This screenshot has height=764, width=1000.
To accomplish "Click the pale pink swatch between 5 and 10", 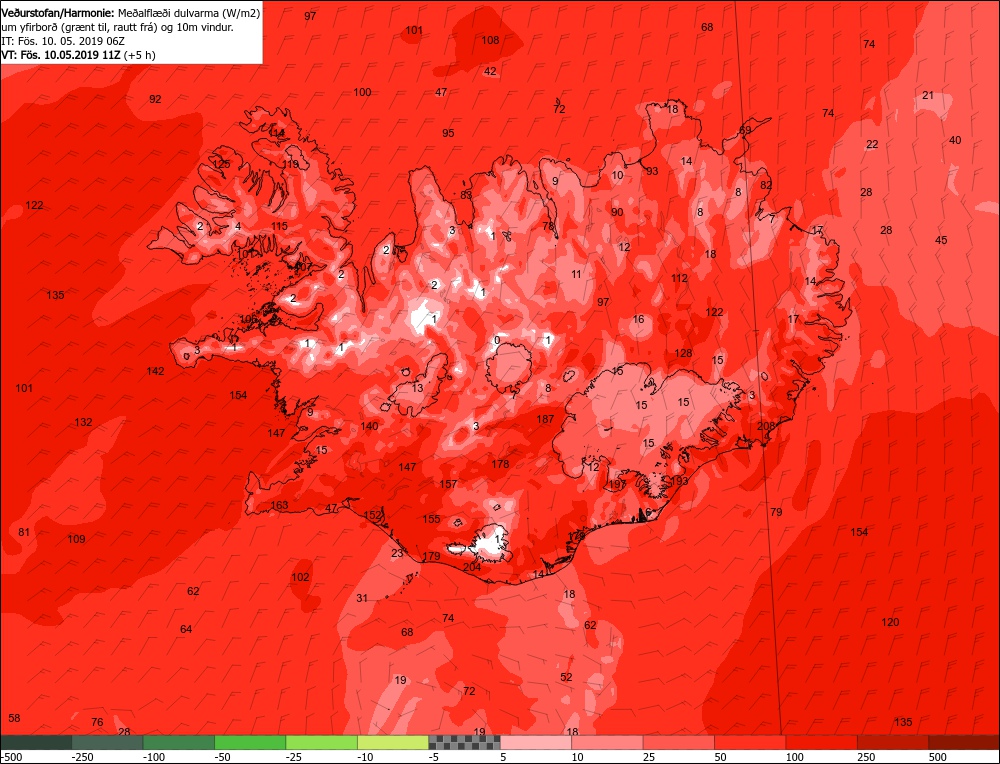I will click(x=536, y=742).
